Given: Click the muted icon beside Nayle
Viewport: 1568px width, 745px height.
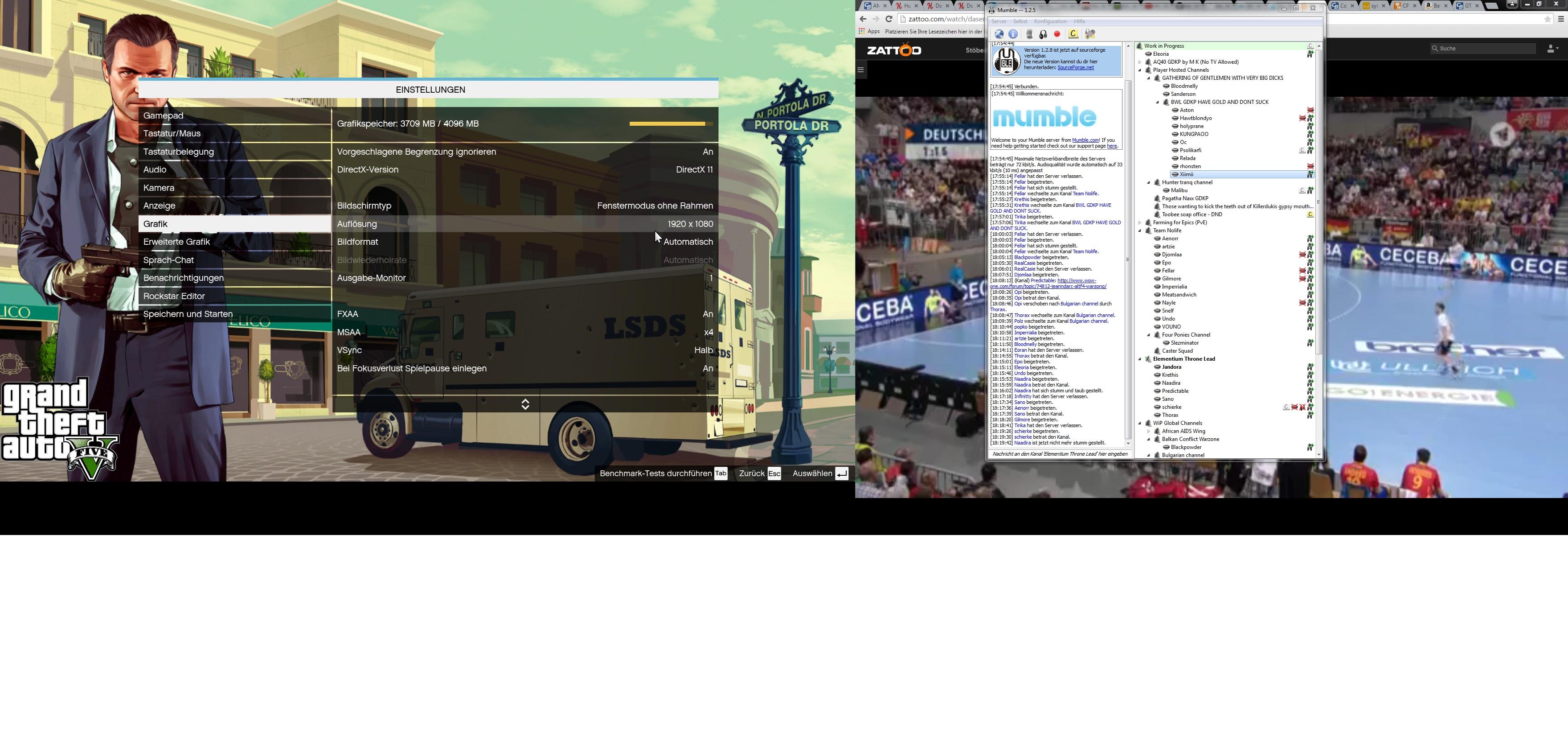Looking at the screenshot, I should tap(1302, 303).
